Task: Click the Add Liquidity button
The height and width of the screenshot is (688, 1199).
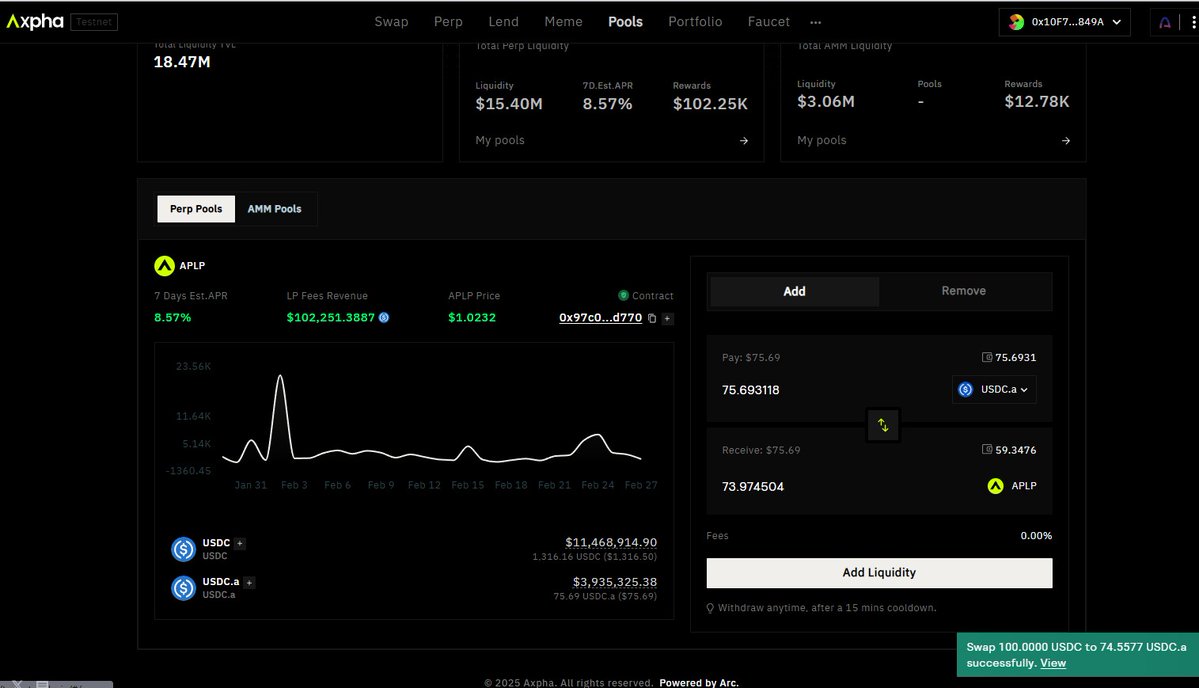Action: [x=879, y=573]
